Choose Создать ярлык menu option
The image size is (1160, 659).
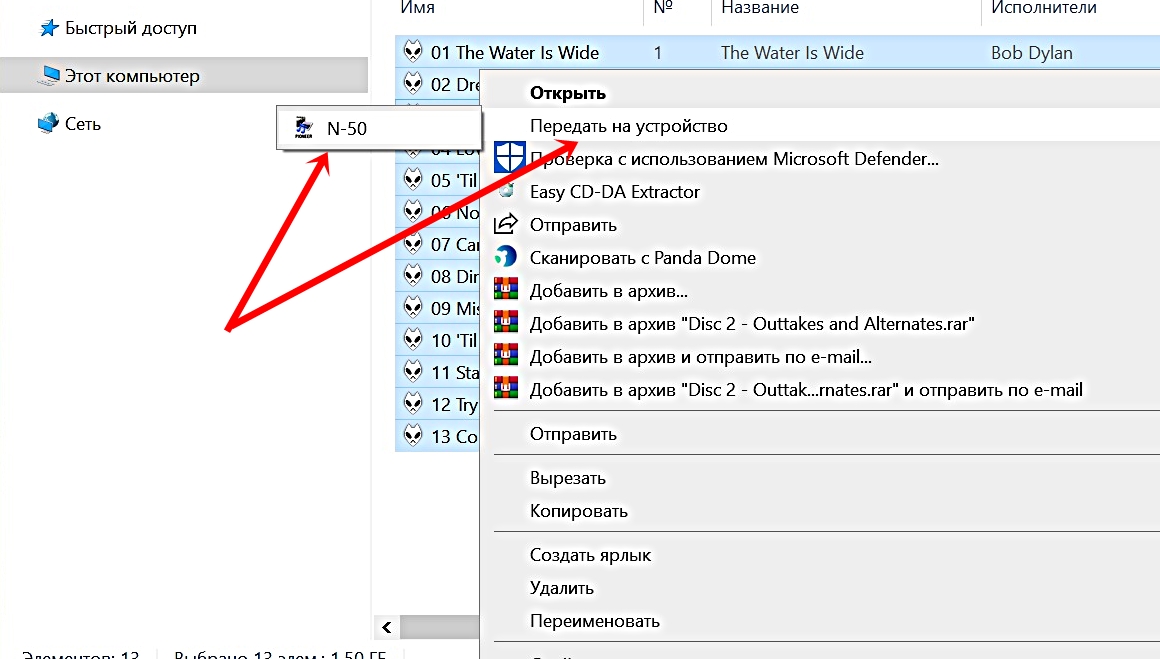point(590,555)
